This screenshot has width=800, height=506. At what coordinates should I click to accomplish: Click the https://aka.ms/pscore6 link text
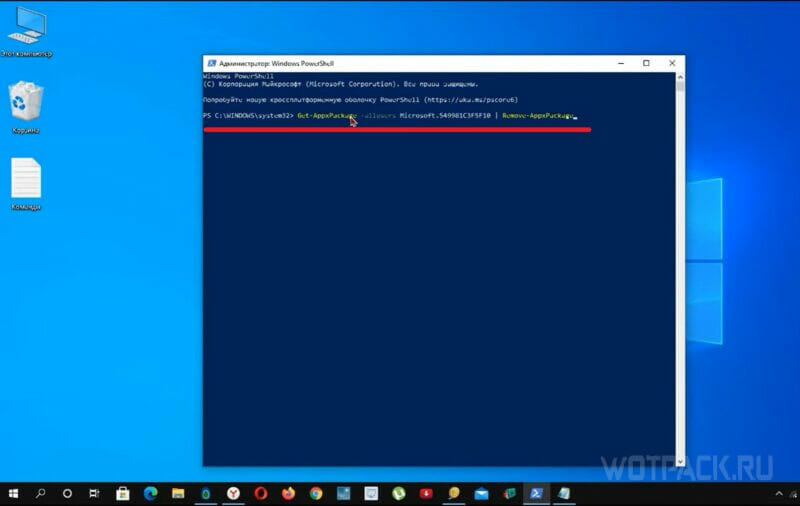[472, 100]
